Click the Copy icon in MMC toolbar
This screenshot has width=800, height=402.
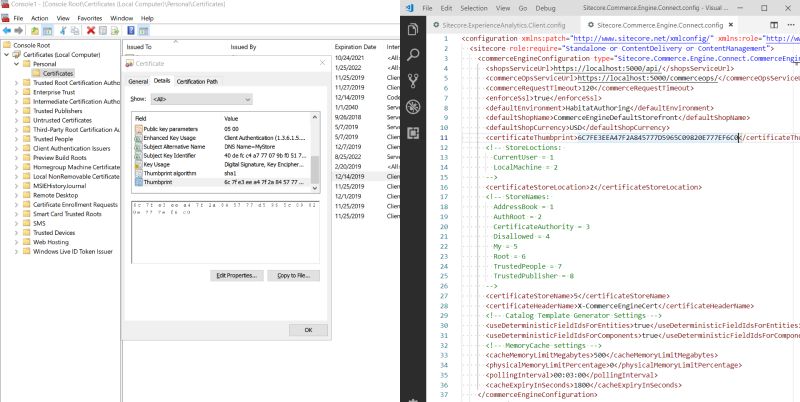[75, 31]
